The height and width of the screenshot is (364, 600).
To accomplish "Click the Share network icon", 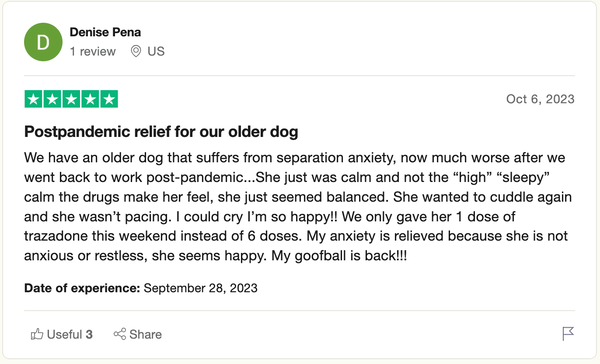I will coord(120,334).
